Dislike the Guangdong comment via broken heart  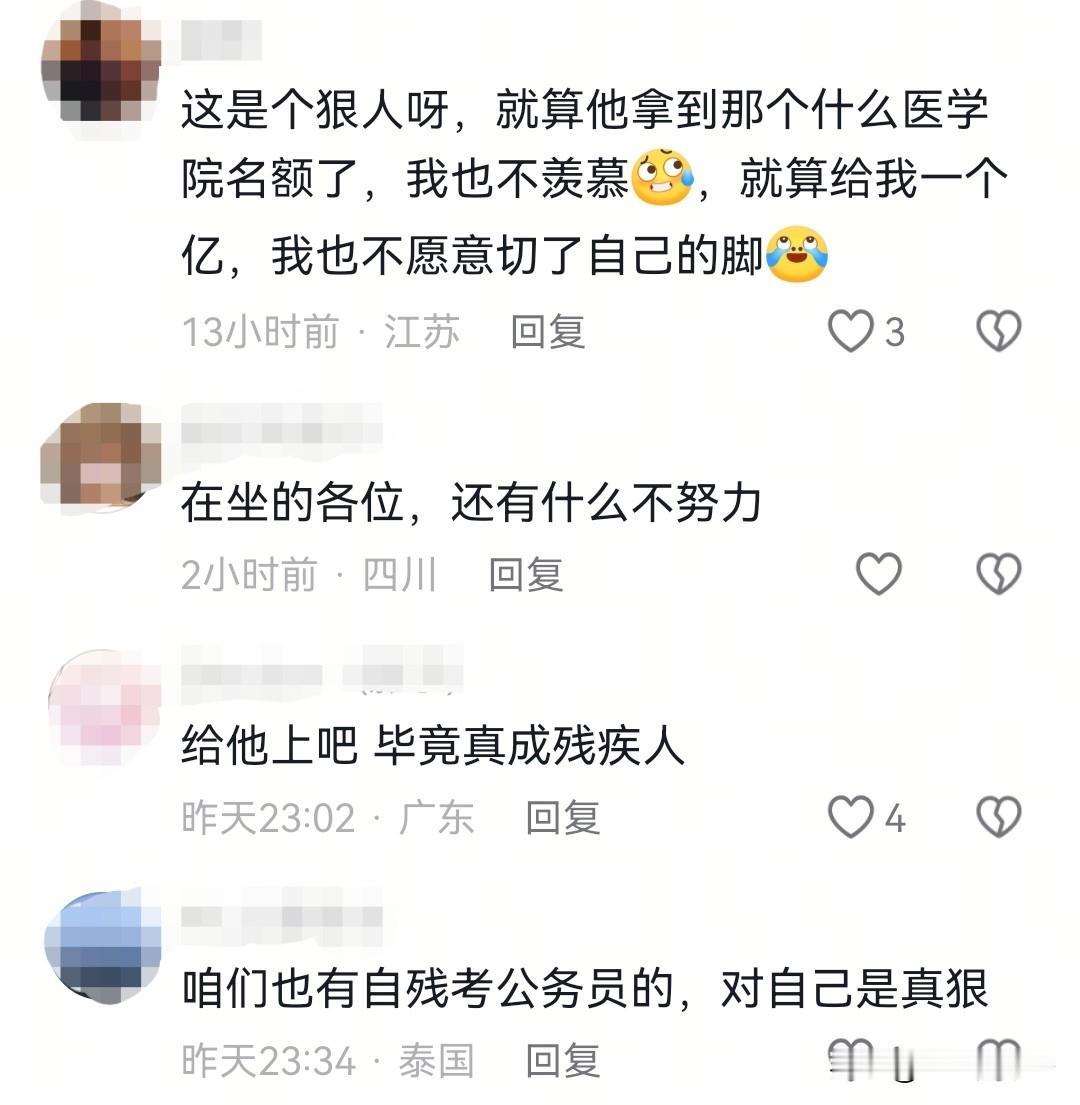[998, 817]
